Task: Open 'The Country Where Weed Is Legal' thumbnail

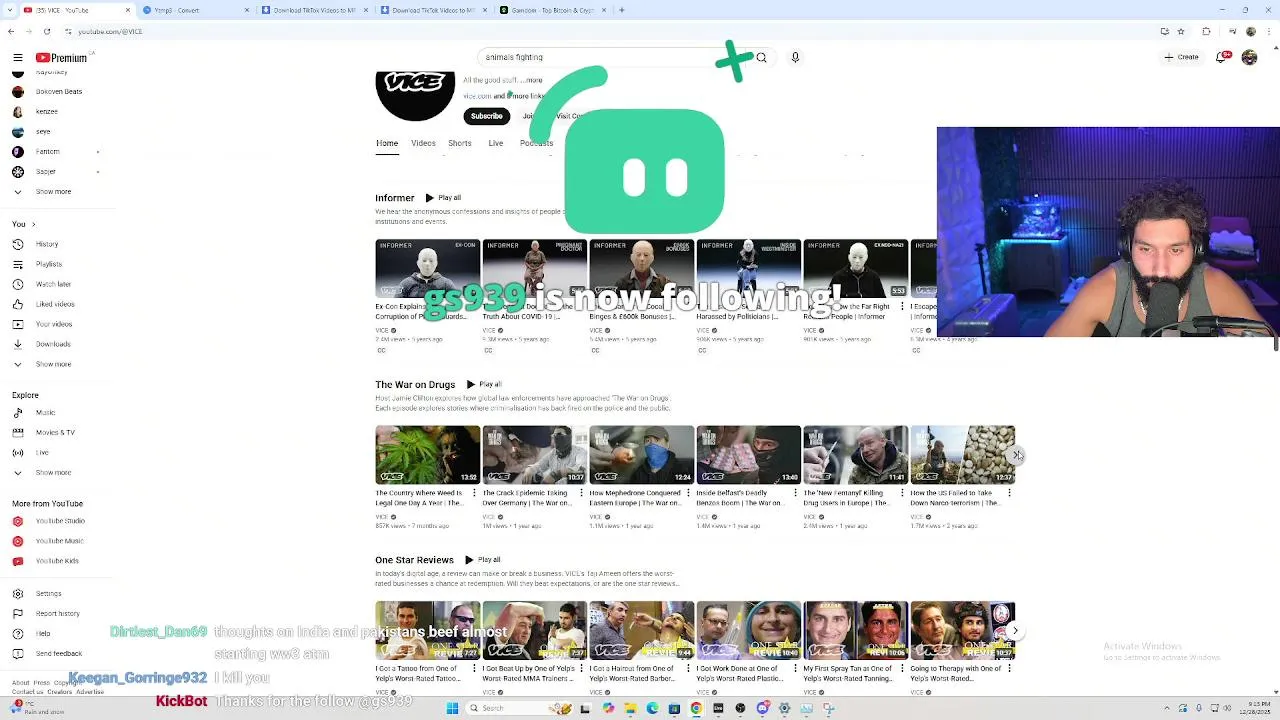Action: click(x=428, y=455)
